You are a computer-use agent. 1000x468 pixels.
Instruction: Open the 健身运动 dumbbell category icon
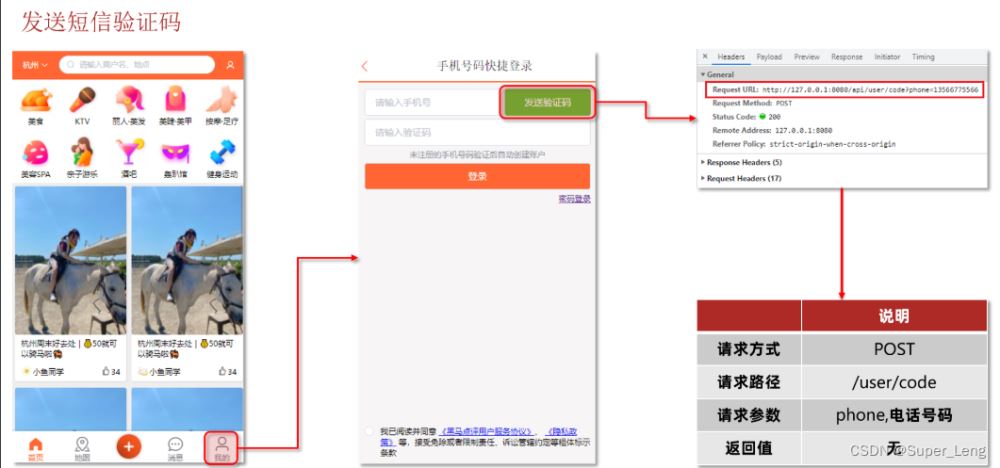222,153
